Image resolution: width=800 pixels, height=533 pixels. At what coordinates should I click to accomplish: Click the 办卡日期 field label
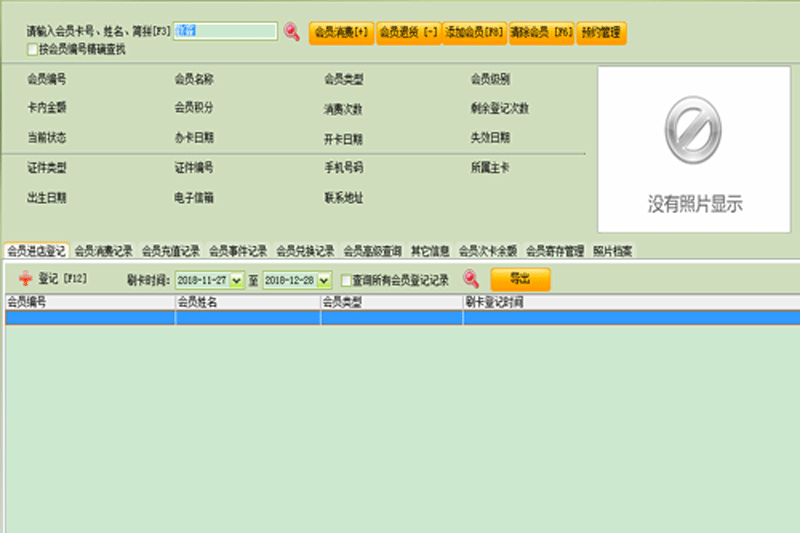click(x=194, y=138)
